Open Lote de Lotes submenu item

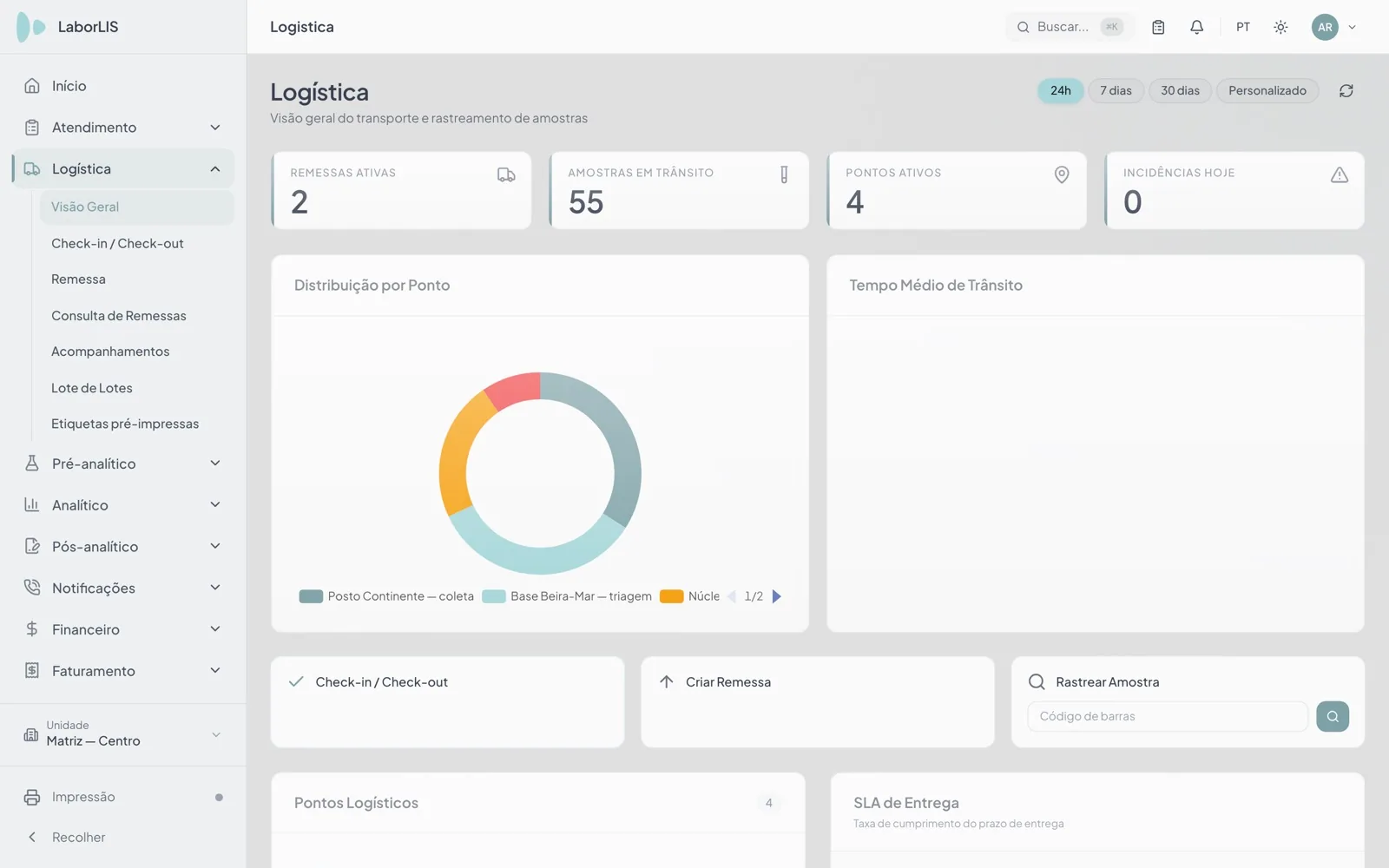(x=137, y=388)
